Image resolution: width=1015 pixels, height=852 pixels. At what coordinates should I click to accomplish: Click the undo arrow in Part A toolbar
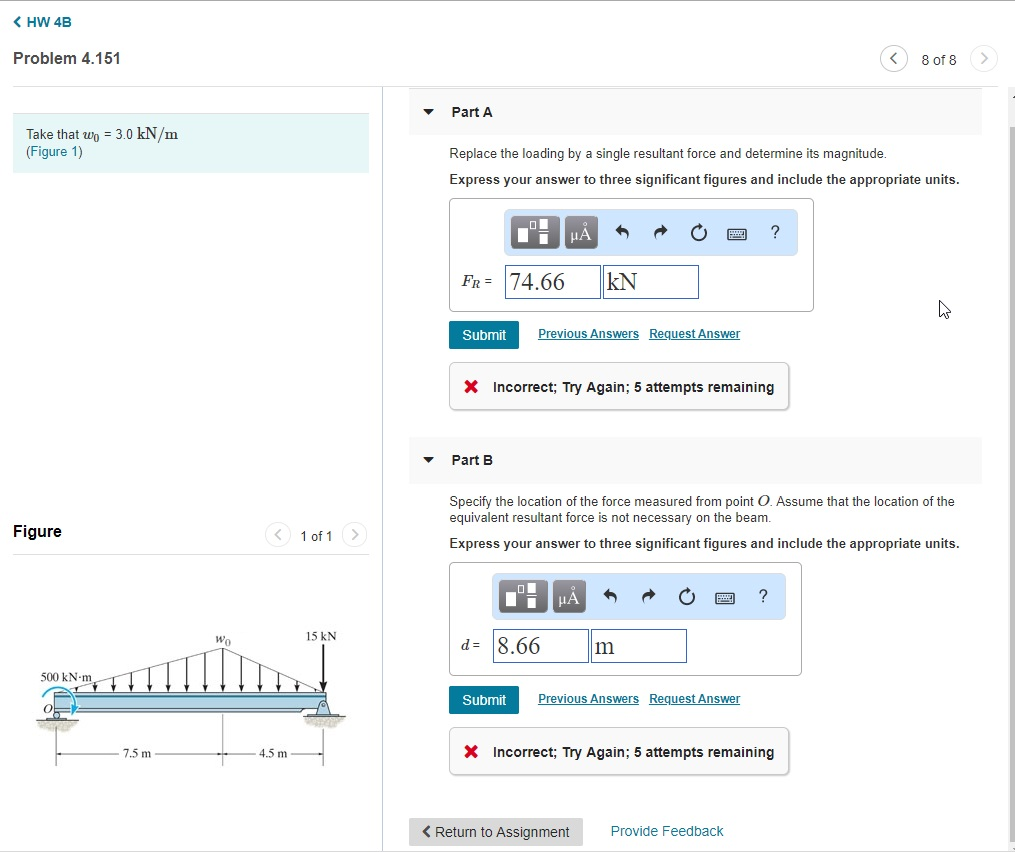pyautogui.click(x=622, y=233)
